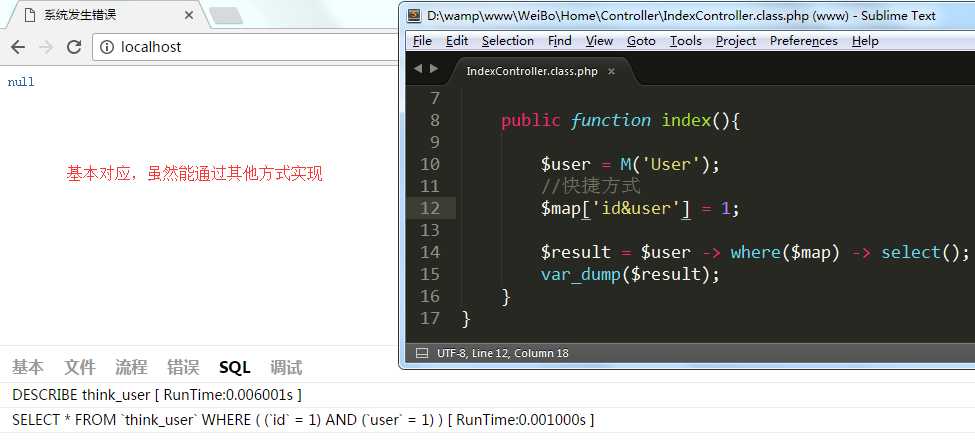
Task: Click the //快捷方式 comment line
Action: (x=590, y=186)
